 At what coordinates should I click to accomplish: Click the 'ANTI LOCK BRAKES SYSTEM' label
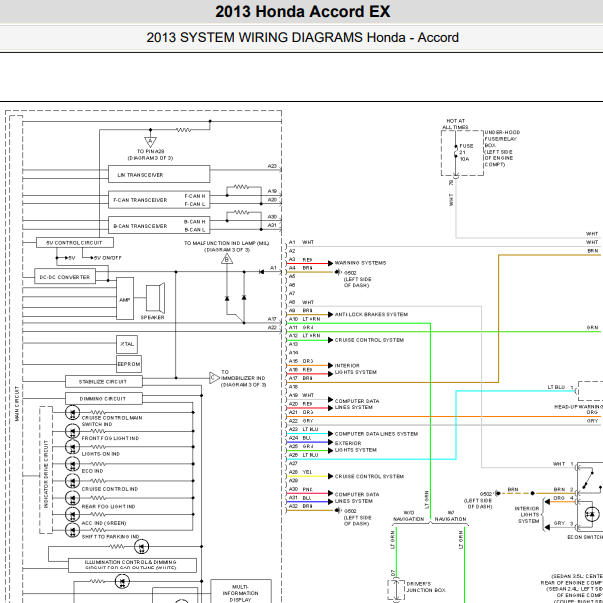tap(371, 314)
